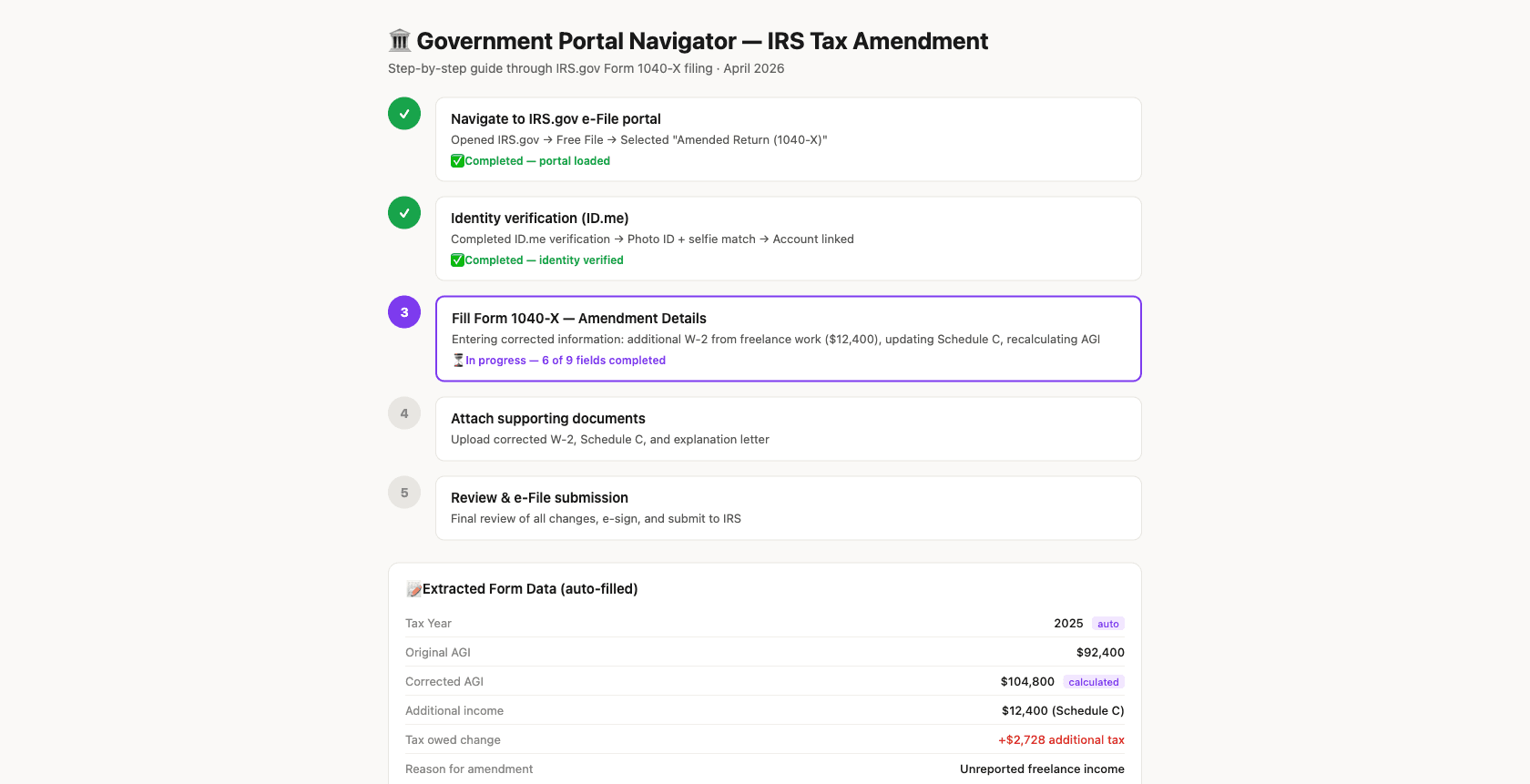Click 'Completed — portal loaded' status text

point(537,161)
